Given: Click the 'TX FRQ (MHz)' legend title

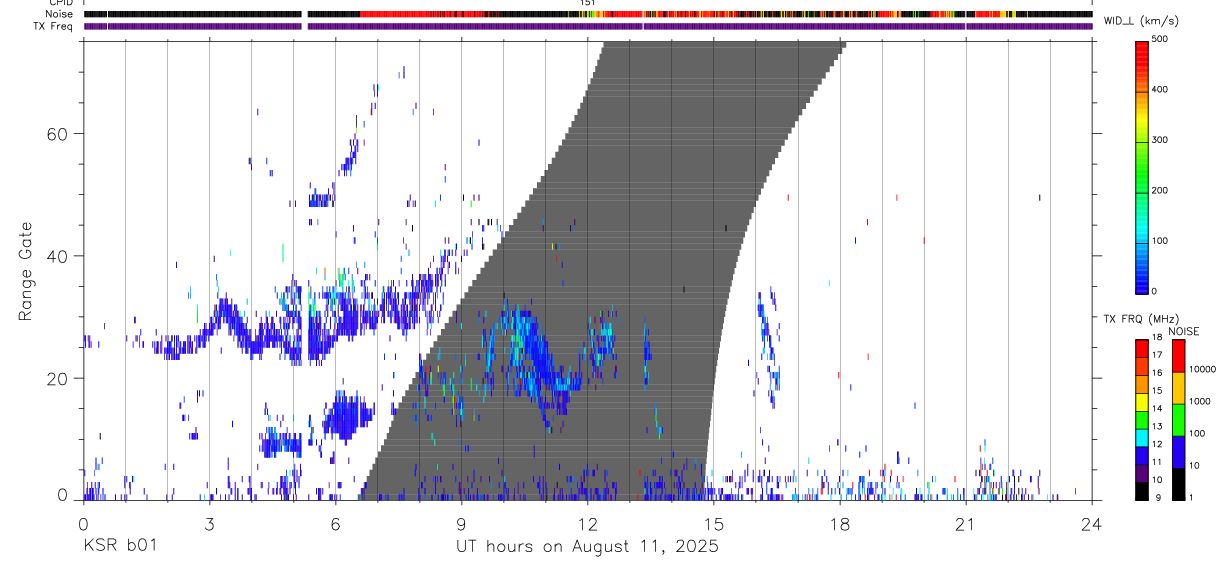Looking at the screenshot, I should tap(1140, 320).
